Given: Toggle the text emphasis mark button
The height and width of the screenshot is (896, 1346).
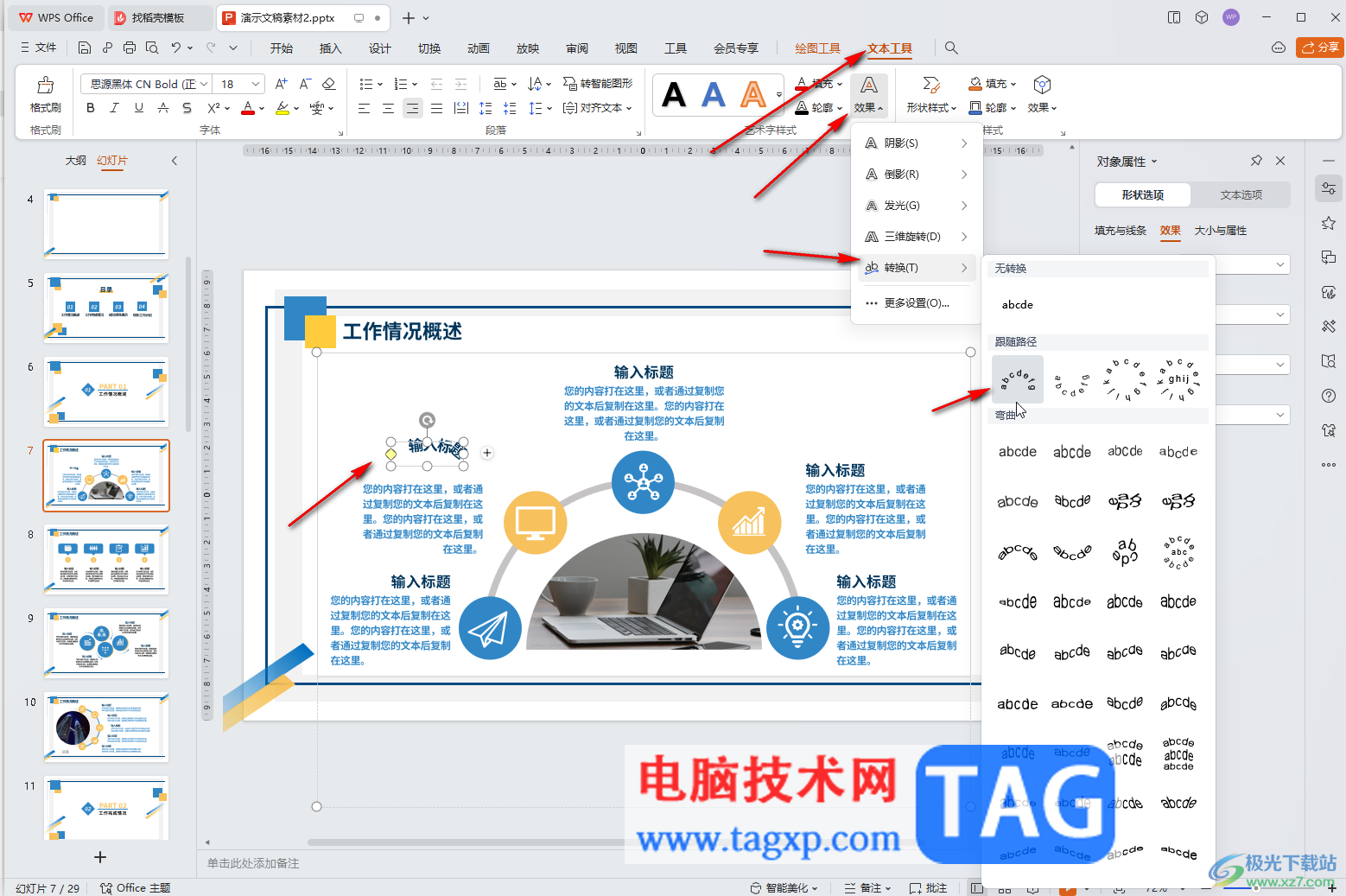Looking at the screenshot, I should 163,108.
